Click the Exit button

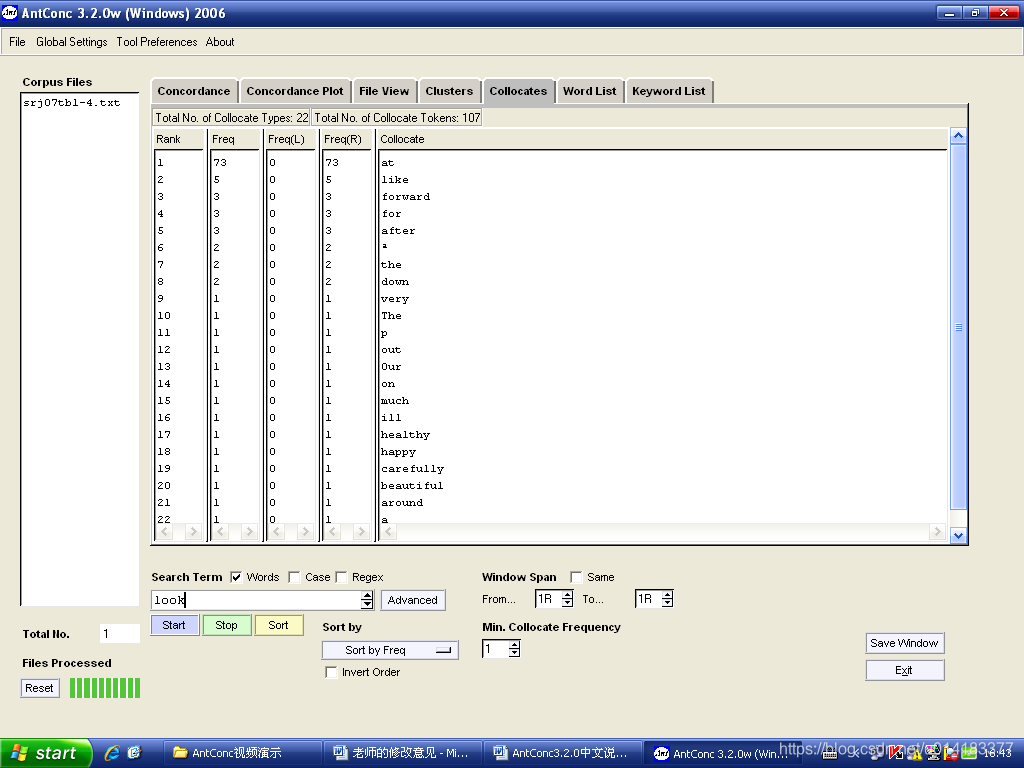[904, 670]
